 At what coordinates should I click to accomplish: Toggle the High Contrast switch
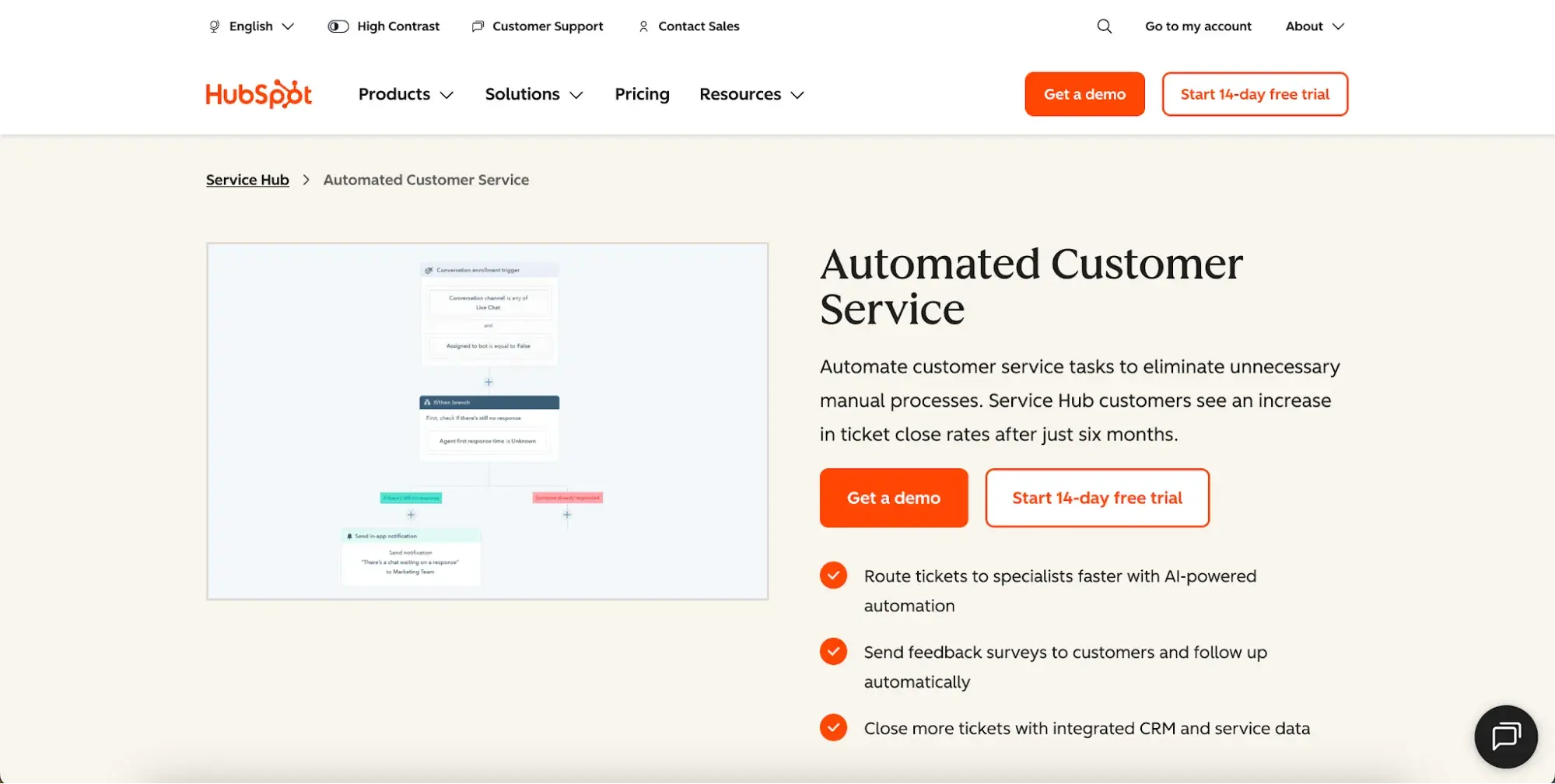(x=338, y=26)
